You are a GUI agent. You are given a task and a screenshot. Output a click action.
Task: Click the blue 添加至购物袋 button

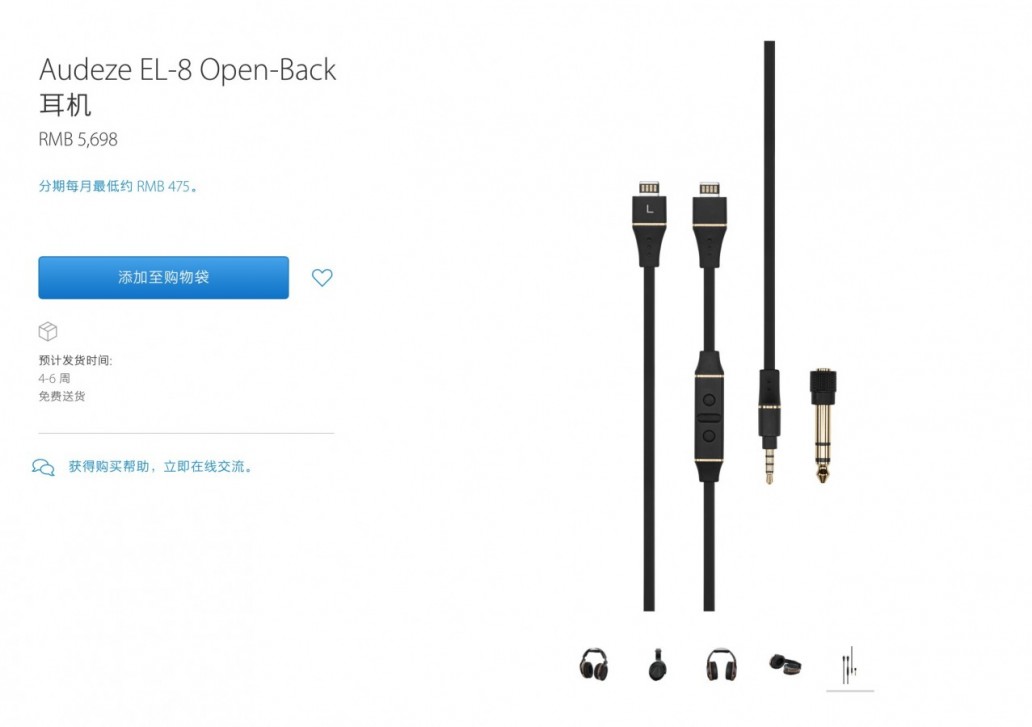[x=163, y=278]
